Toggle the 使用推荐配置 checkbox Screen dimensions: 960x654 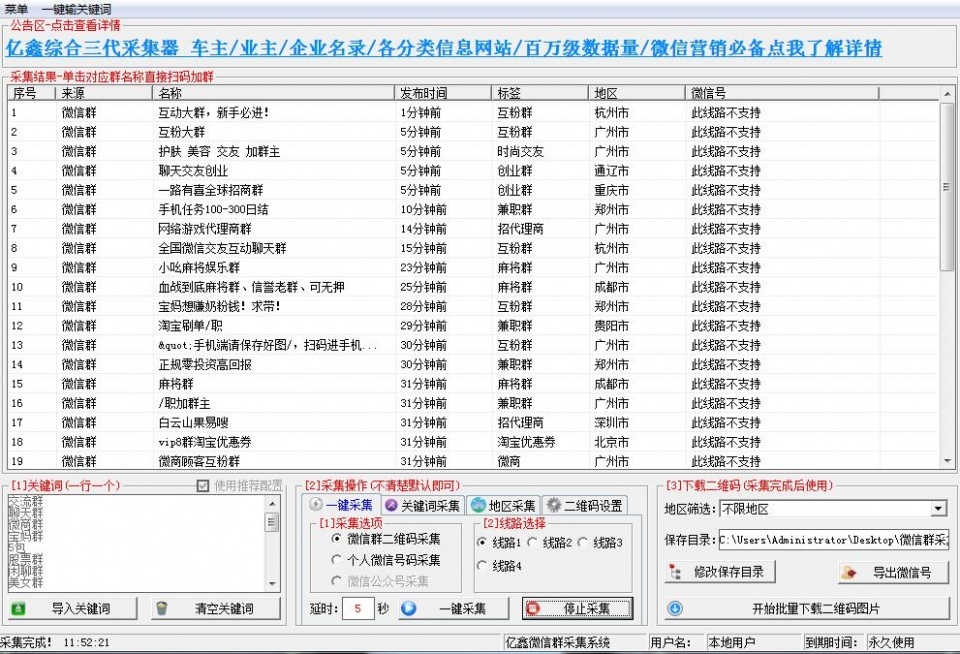[x=203, y=486]
